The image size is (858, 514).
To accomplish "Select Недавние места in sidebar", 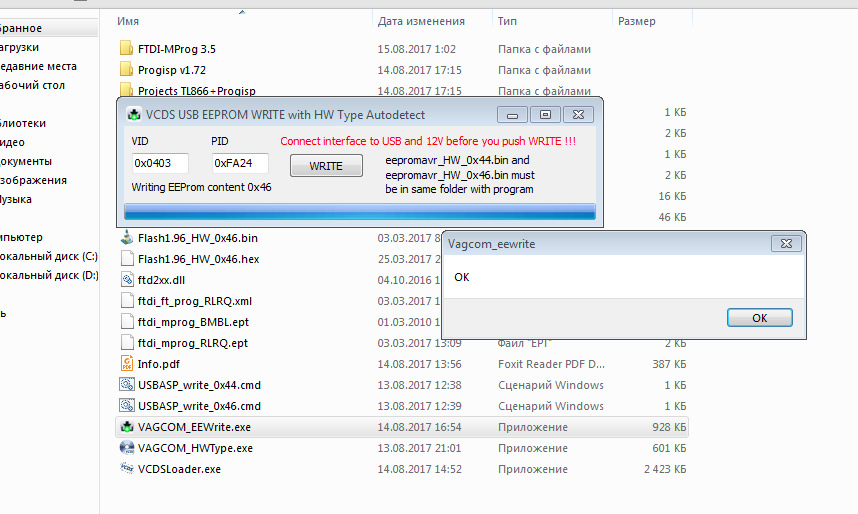I will 38,66.
